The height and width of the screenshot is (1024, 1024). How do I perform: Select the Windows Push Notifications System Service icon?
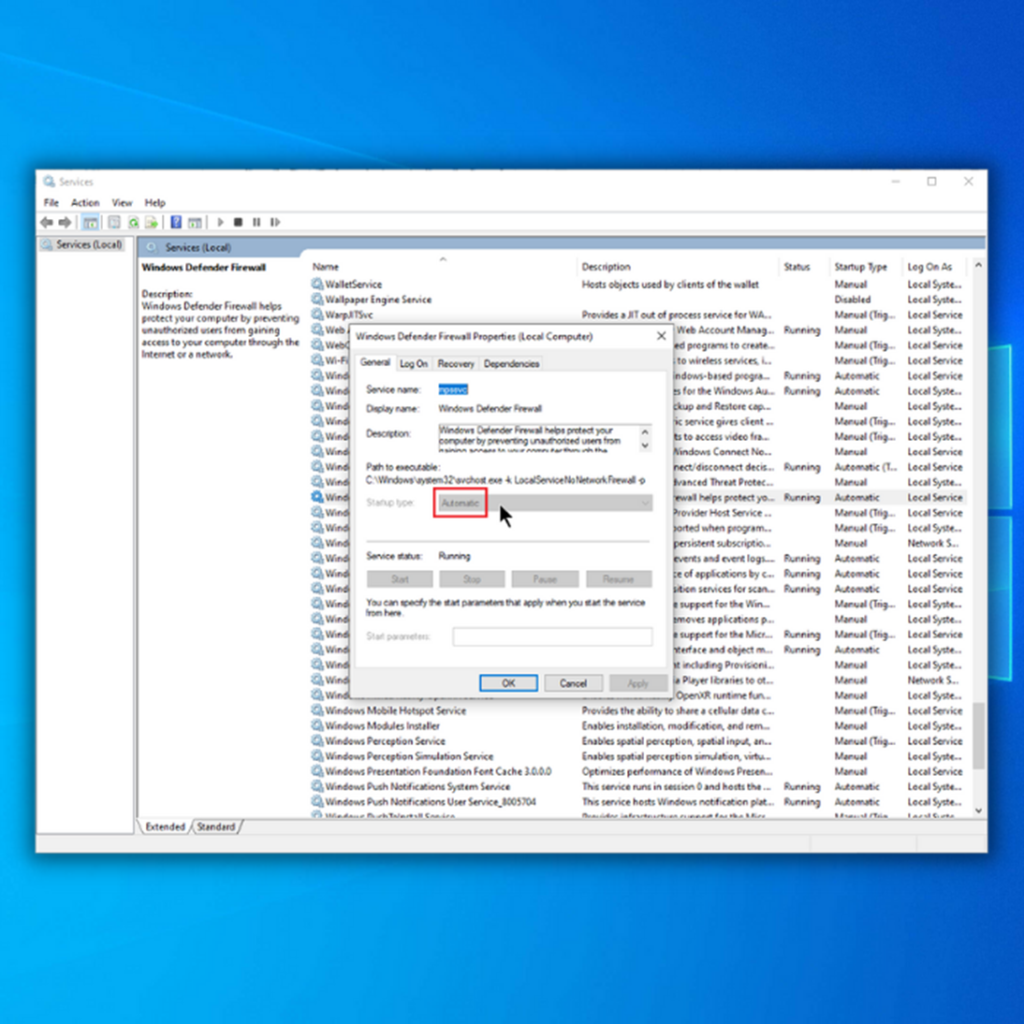pos(317,786)
